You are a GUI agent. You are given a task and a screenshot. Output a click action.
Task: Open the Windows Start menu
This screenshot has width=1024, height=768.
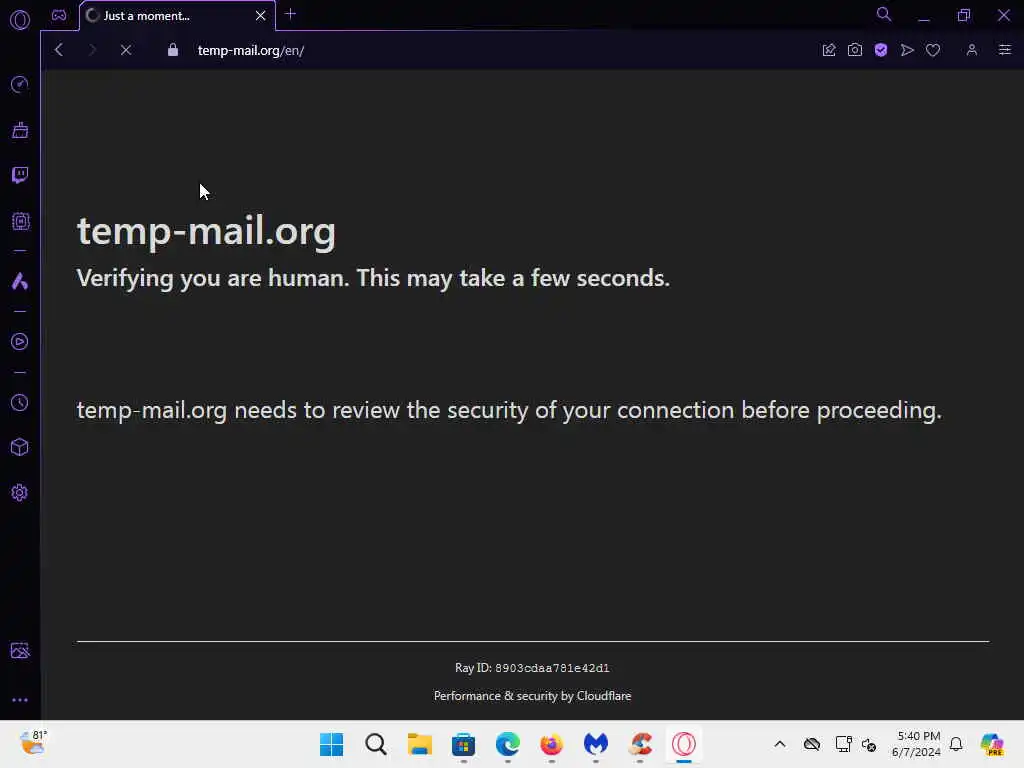coord(331,744)
